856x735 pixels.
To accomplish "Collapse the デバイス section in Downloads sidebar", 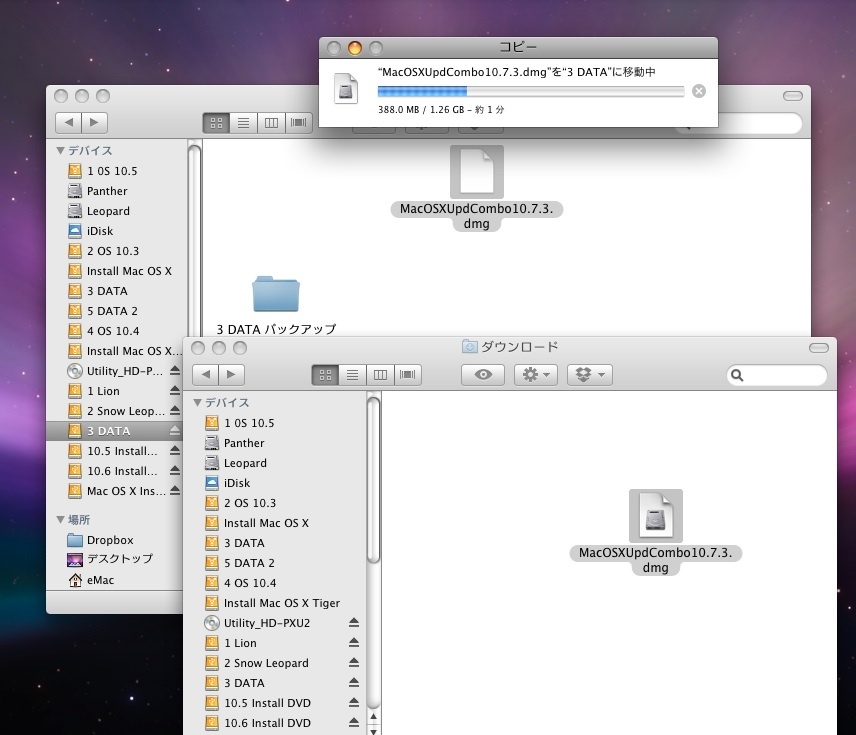I will pos(197,402).
